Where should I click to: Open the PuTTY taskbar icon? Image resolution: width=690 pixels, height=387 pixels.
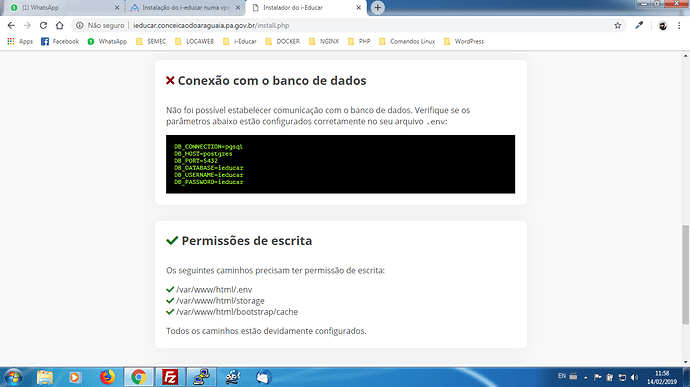click(x=202, y=377)
